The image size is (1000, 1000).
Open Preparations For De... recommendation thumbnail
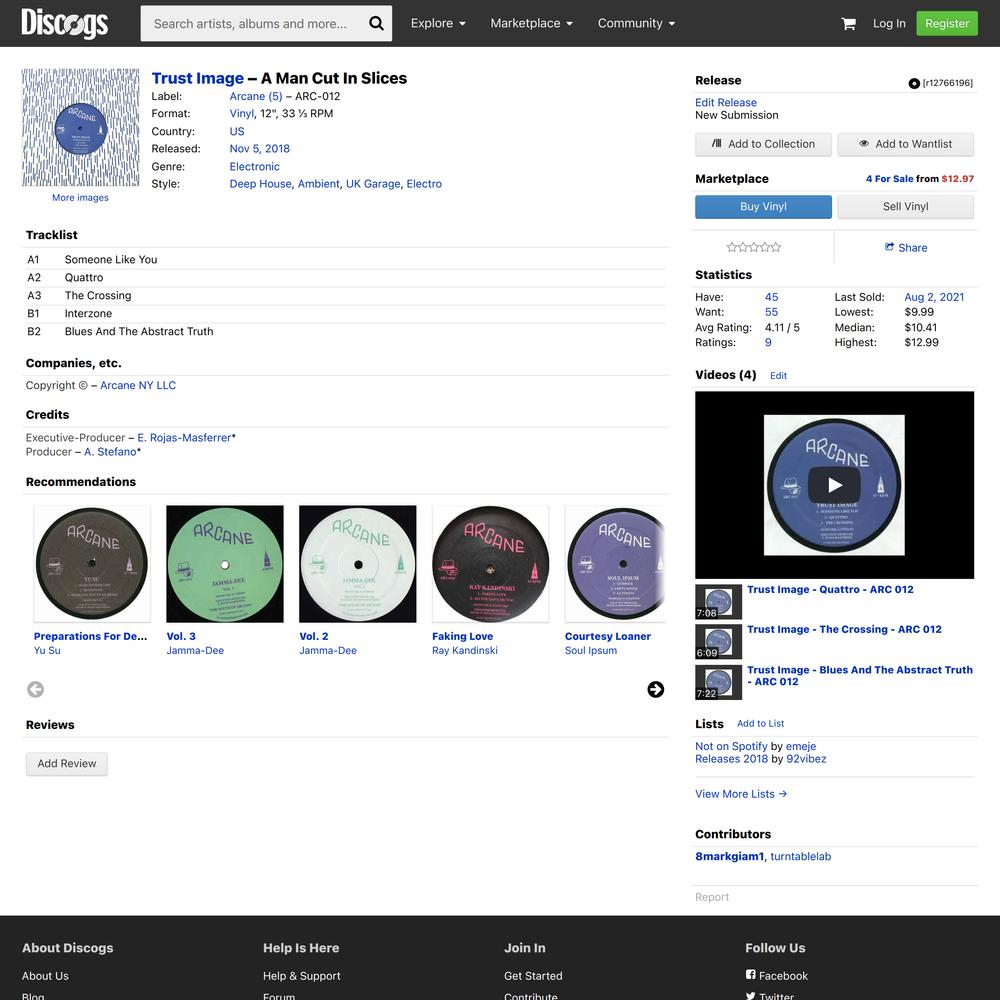(92, 564)
